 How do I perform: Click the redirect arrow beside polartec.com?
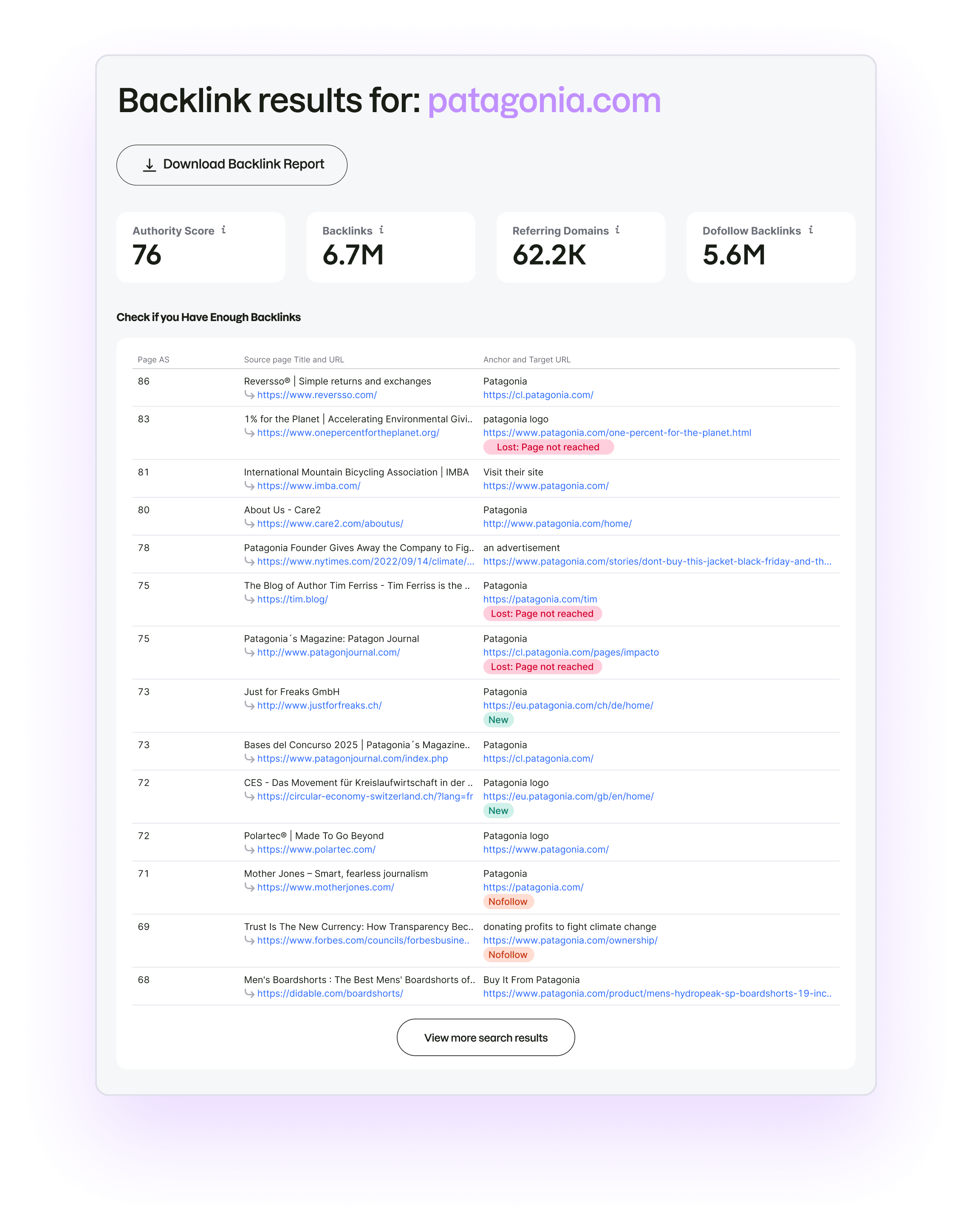click(x=249, y=850)
